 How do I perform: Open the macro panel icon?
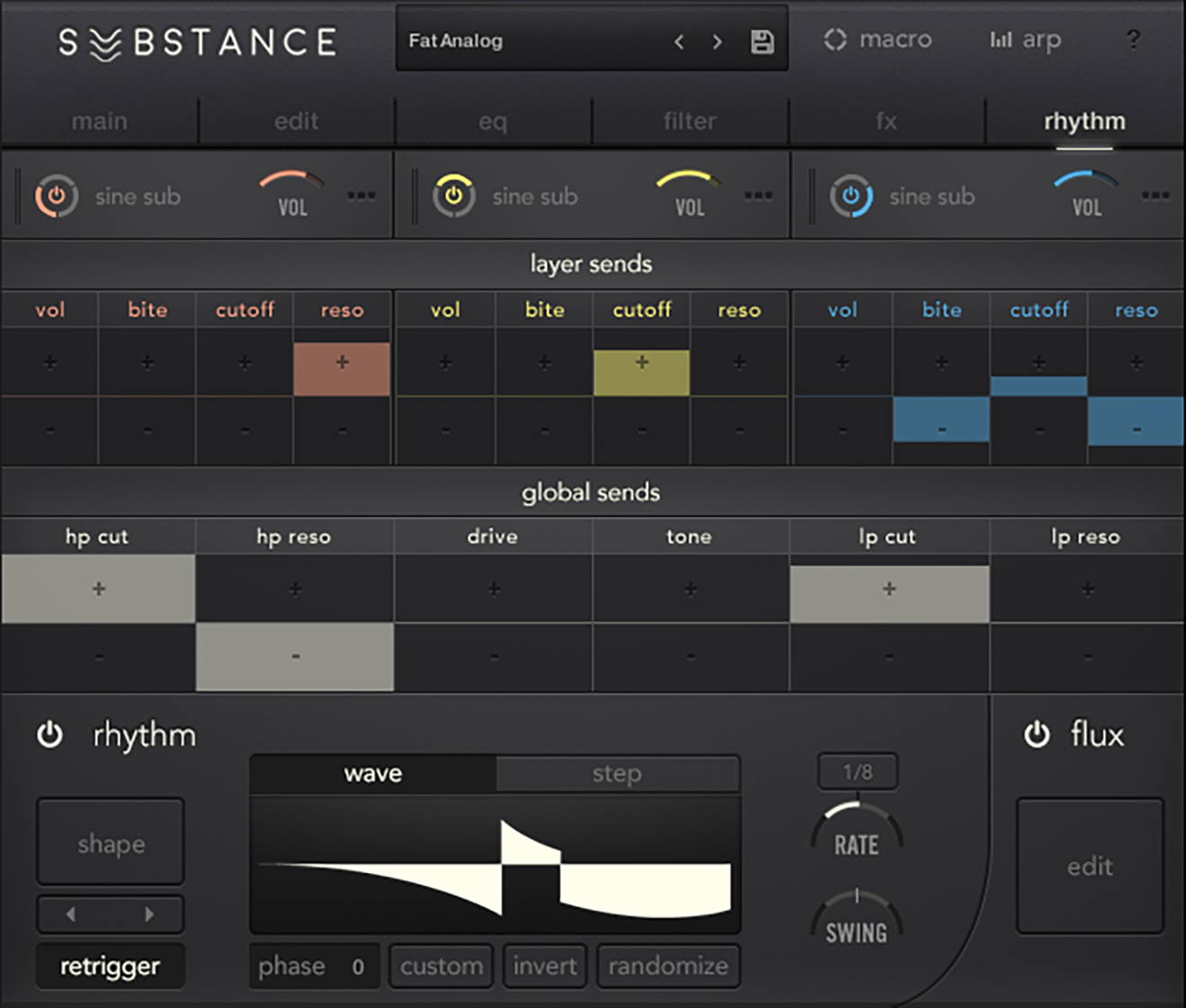pos(834,40)
